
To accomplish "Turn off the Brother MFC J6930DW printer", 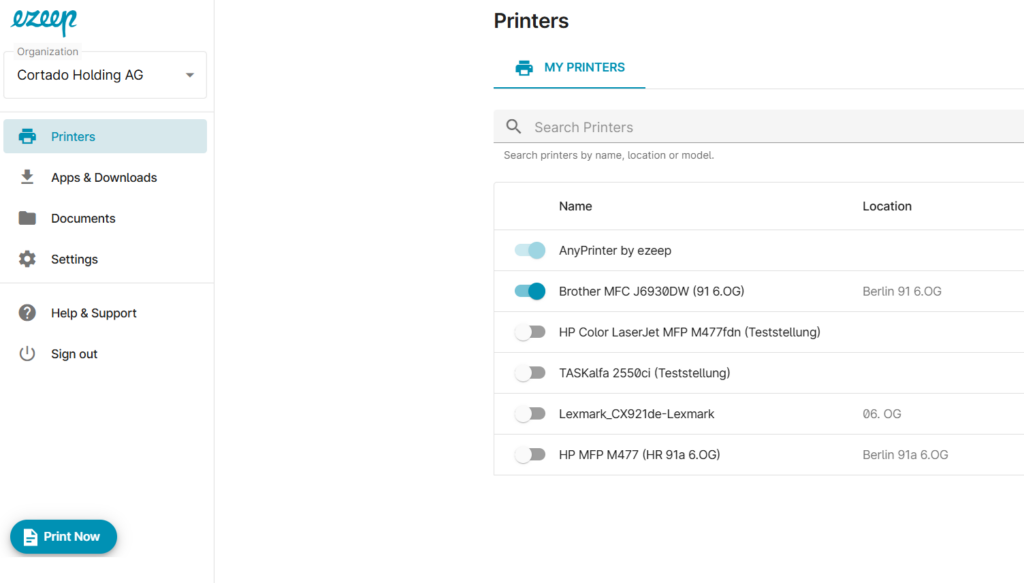I will pyautogui.click(x=530, y=291).
